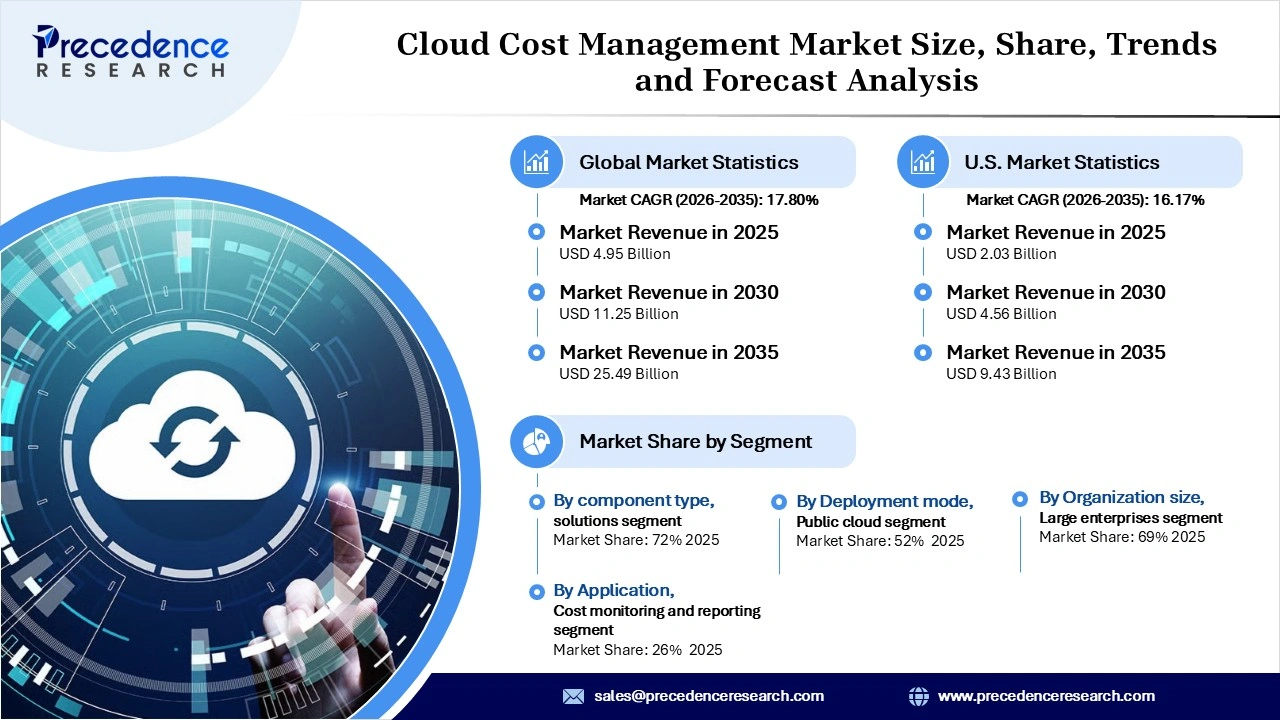Click the bullet beside USD 4.56 Billion
Image resolution: width=1280 pixels, height=720 pixels.
pos(924,292)
